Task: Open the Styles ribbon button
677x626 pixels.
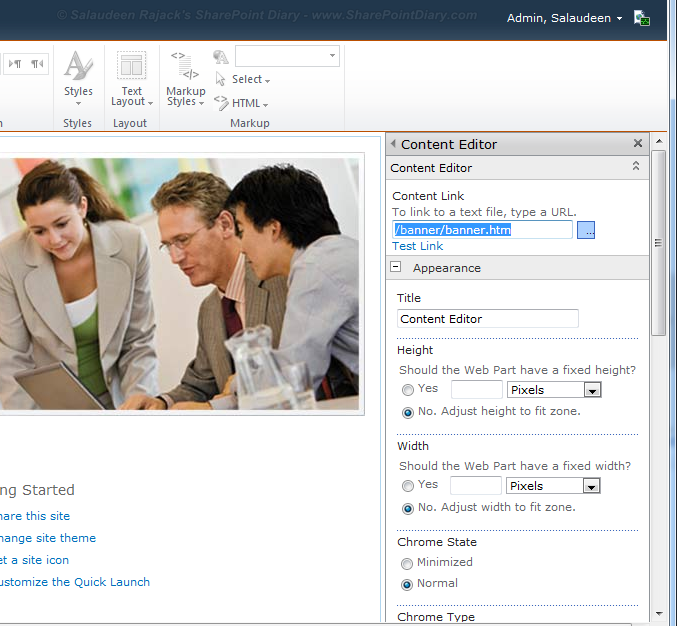Action: 78,78
